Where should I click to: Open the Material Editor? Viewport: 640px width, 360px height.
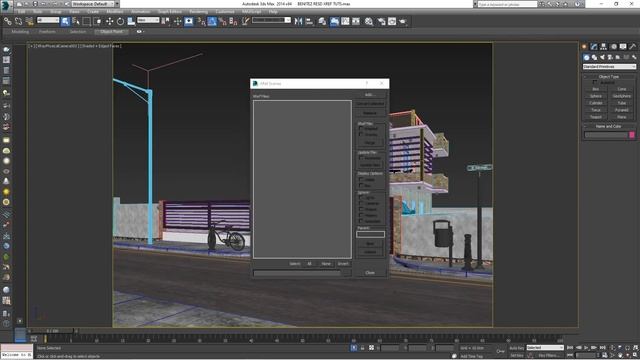point(369,21)
